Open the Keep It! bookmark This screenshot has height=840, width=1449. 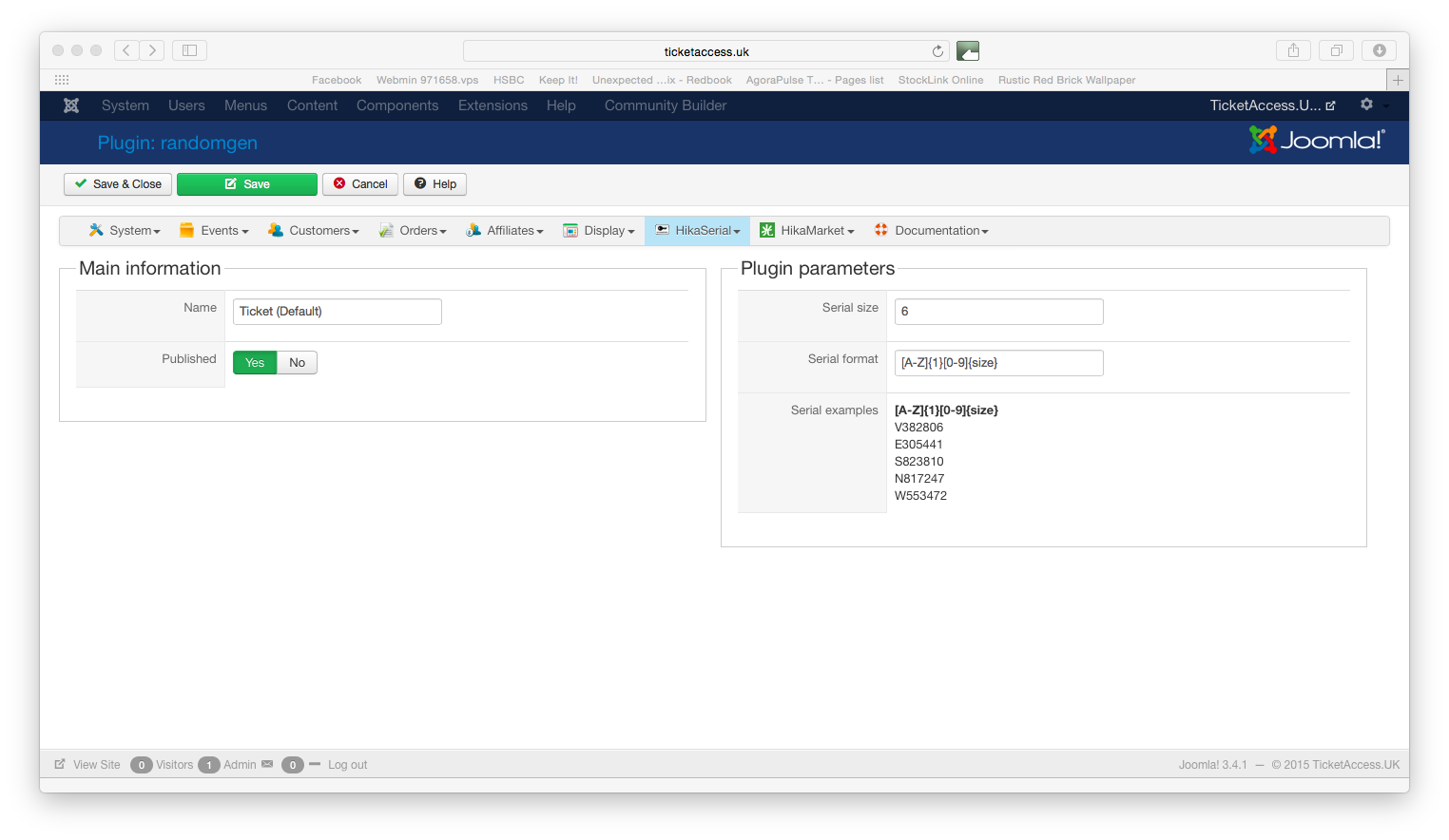point(558,80)
